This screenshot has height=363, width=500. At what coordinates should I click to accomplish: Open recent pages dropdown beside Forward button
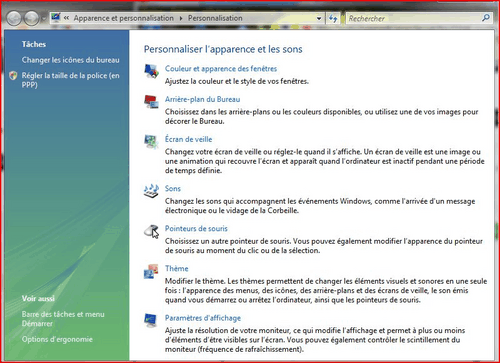43,19
